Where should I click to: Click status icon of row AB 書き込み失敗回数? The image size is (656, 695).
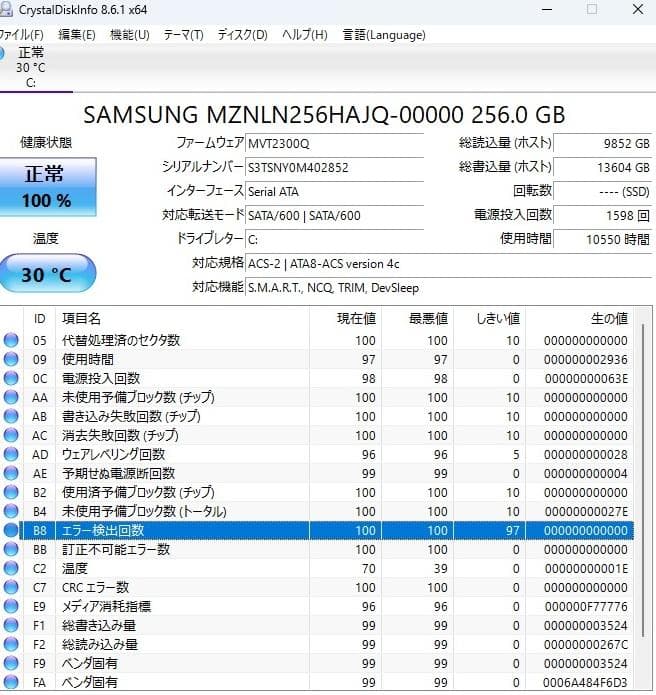tap(11, 416)
